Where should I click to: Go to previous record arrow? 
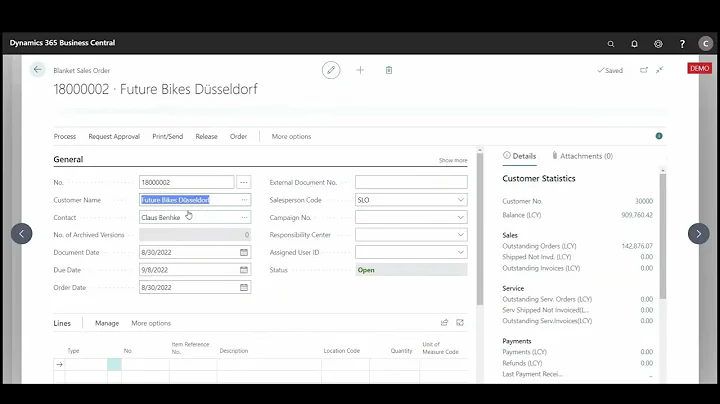[x=22, y=234]
